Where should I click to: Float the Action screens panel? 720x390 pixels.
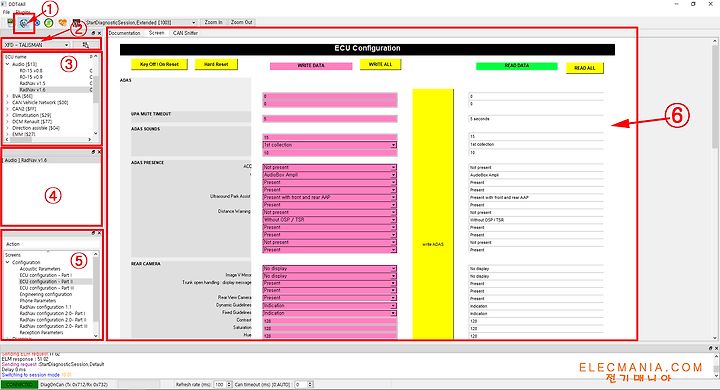tap(93, 233)
